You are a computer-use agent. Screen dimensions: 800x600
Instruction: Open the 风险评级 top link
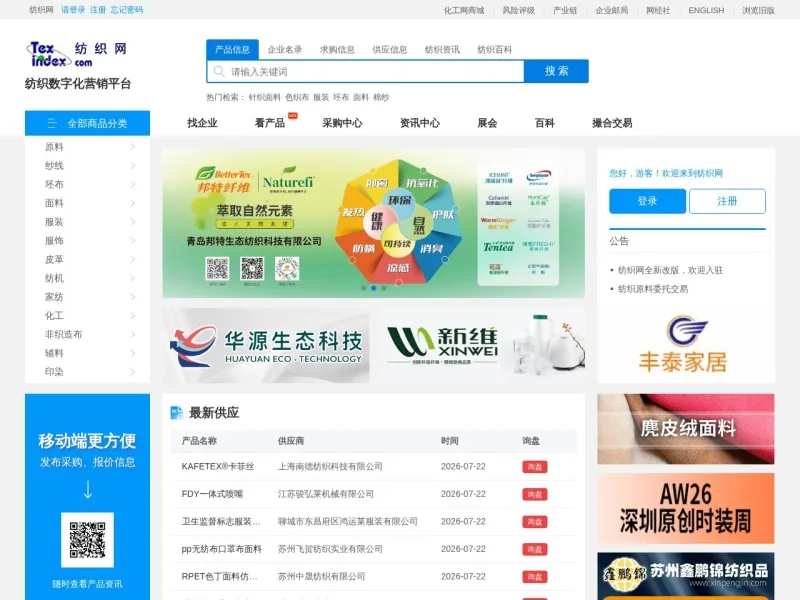(519, 10)
